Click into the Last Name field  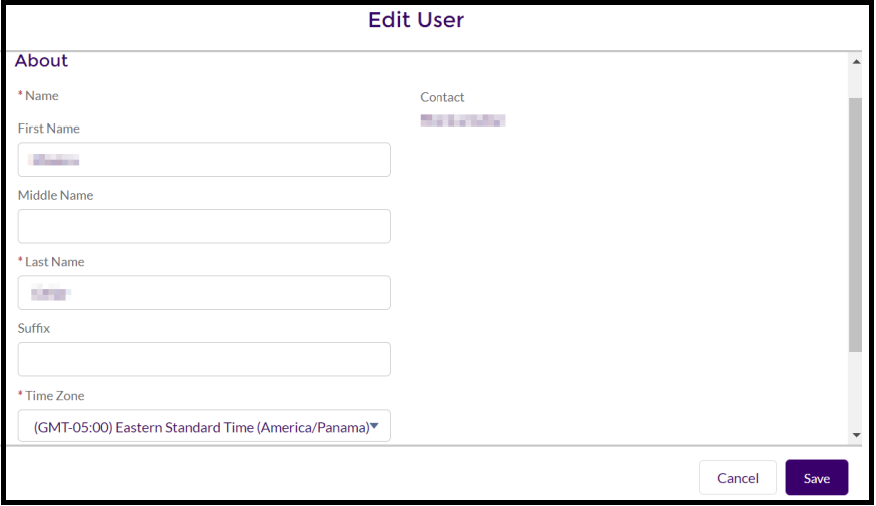pyautogui.click(x=204, y=293)
